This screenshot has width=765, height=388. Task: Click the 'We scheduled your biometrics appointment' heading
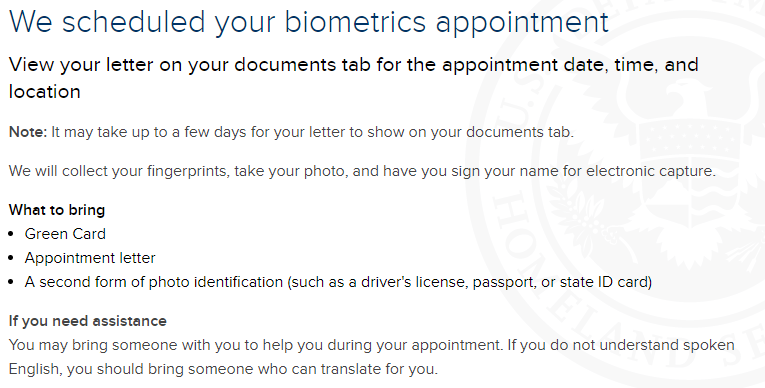[309, 22]
